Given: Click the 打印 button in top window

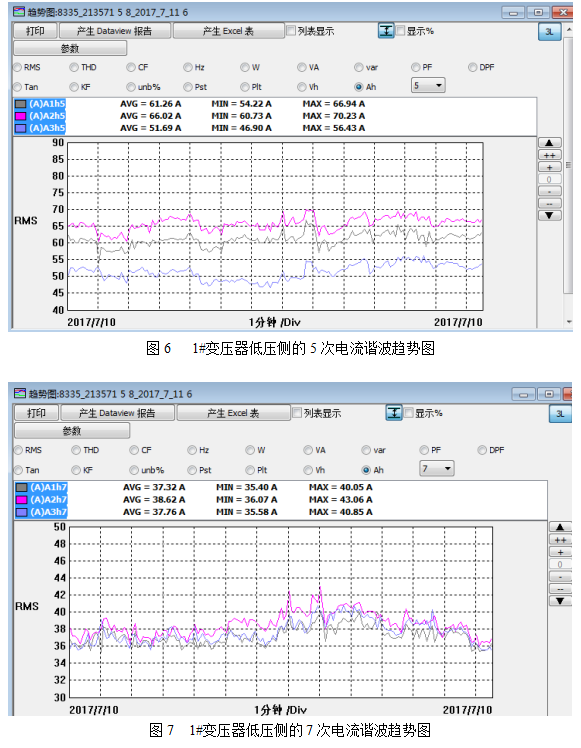Looking at the screenshot, I should tap(35, 31).
